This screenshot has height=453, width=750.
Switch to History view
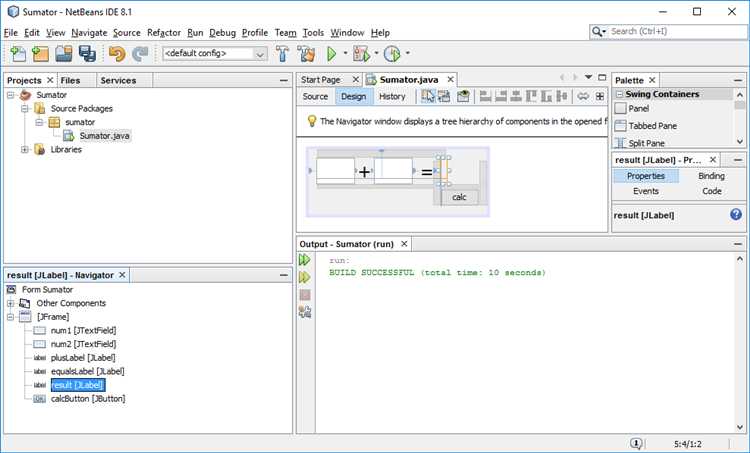[392, 96]
